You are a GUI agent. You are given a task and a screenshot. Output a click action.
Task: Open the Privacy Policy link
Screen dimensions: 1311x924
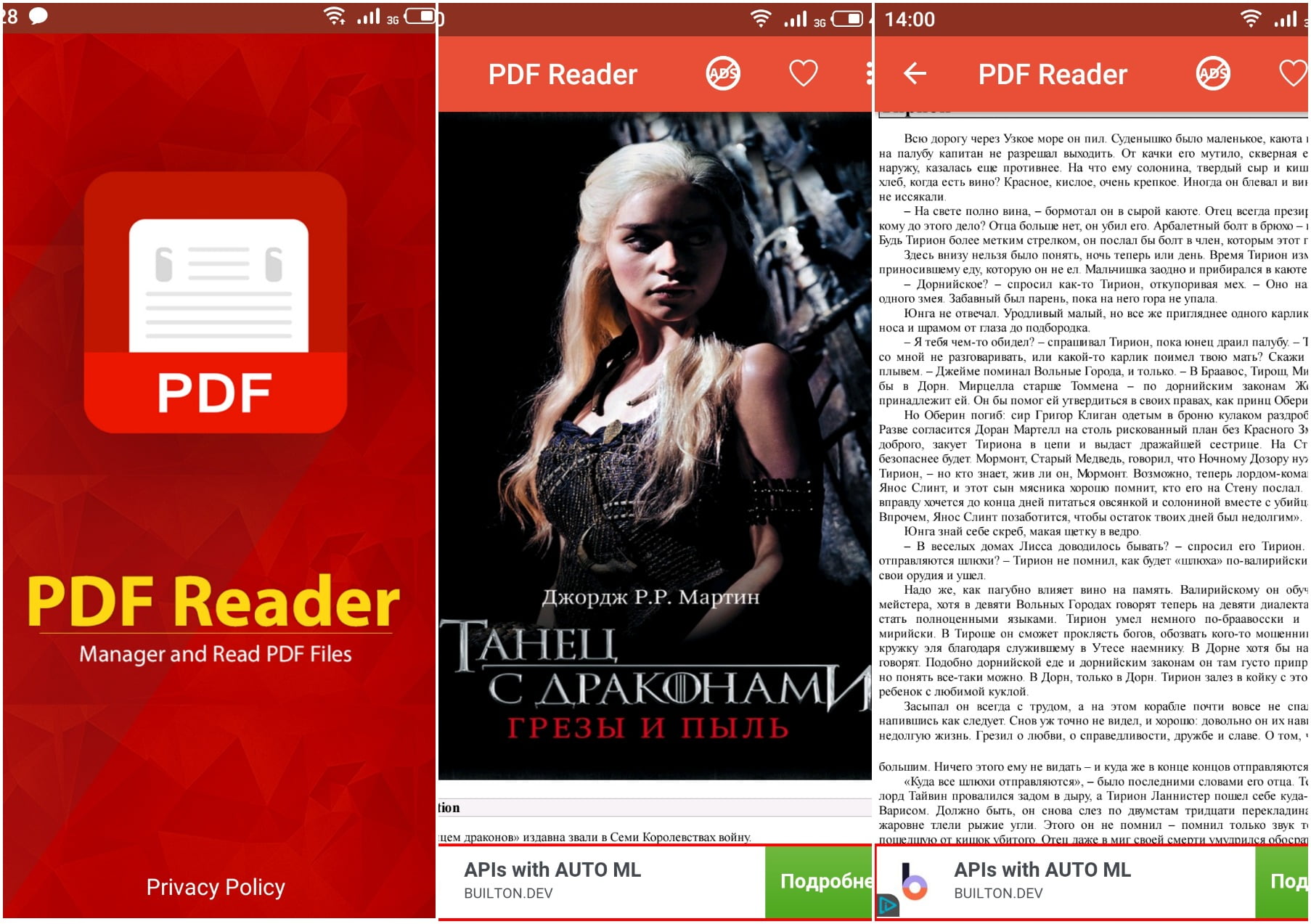(216, 887)
